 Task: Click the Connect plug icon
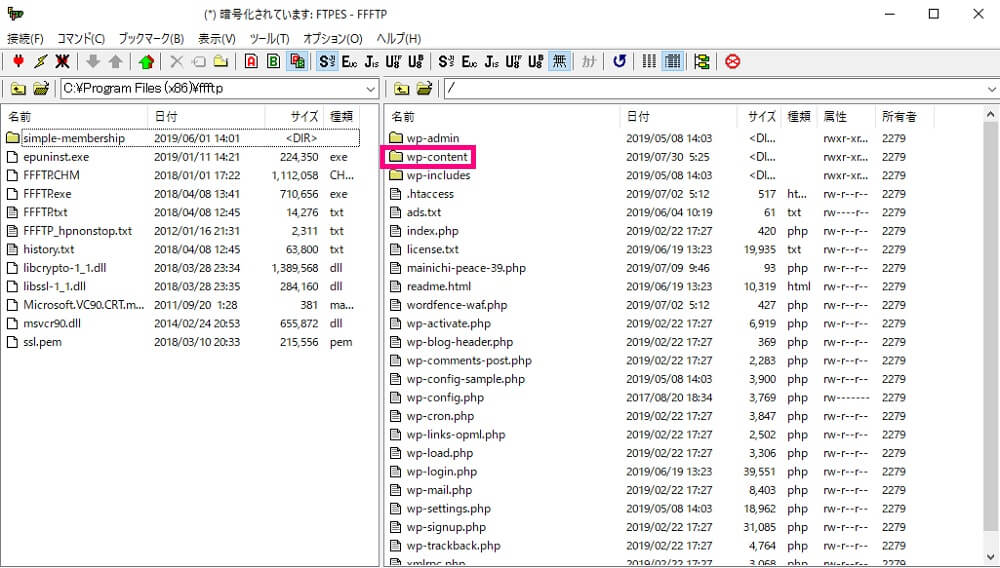point(18,61)
